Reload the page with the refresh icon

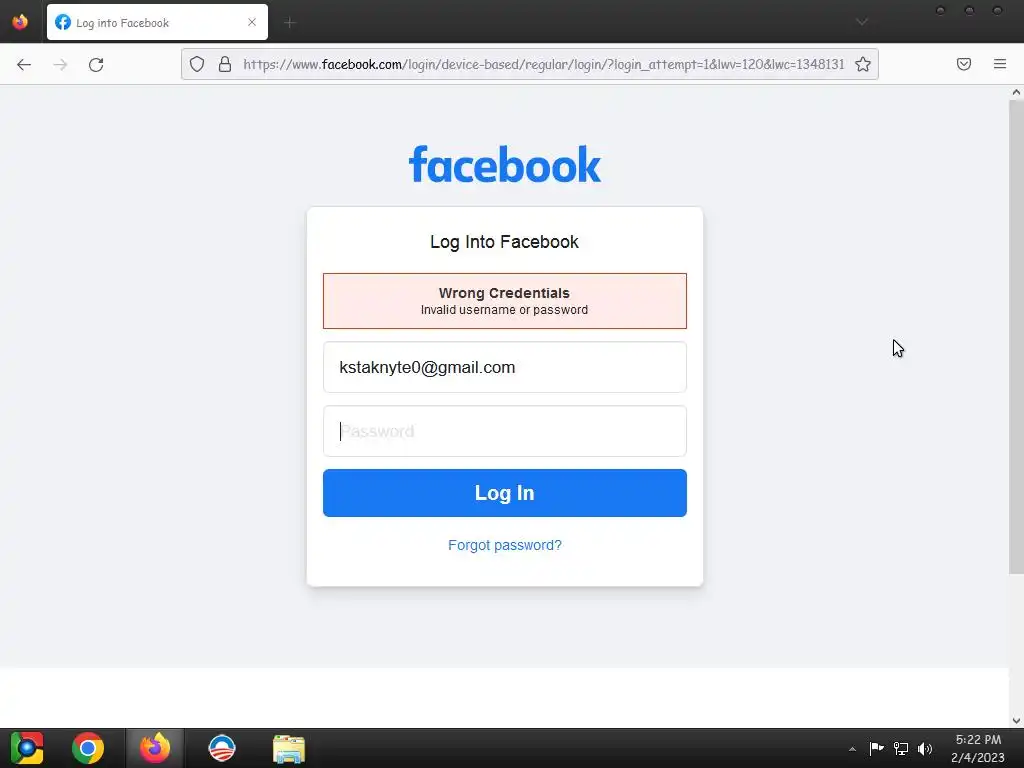96,65
